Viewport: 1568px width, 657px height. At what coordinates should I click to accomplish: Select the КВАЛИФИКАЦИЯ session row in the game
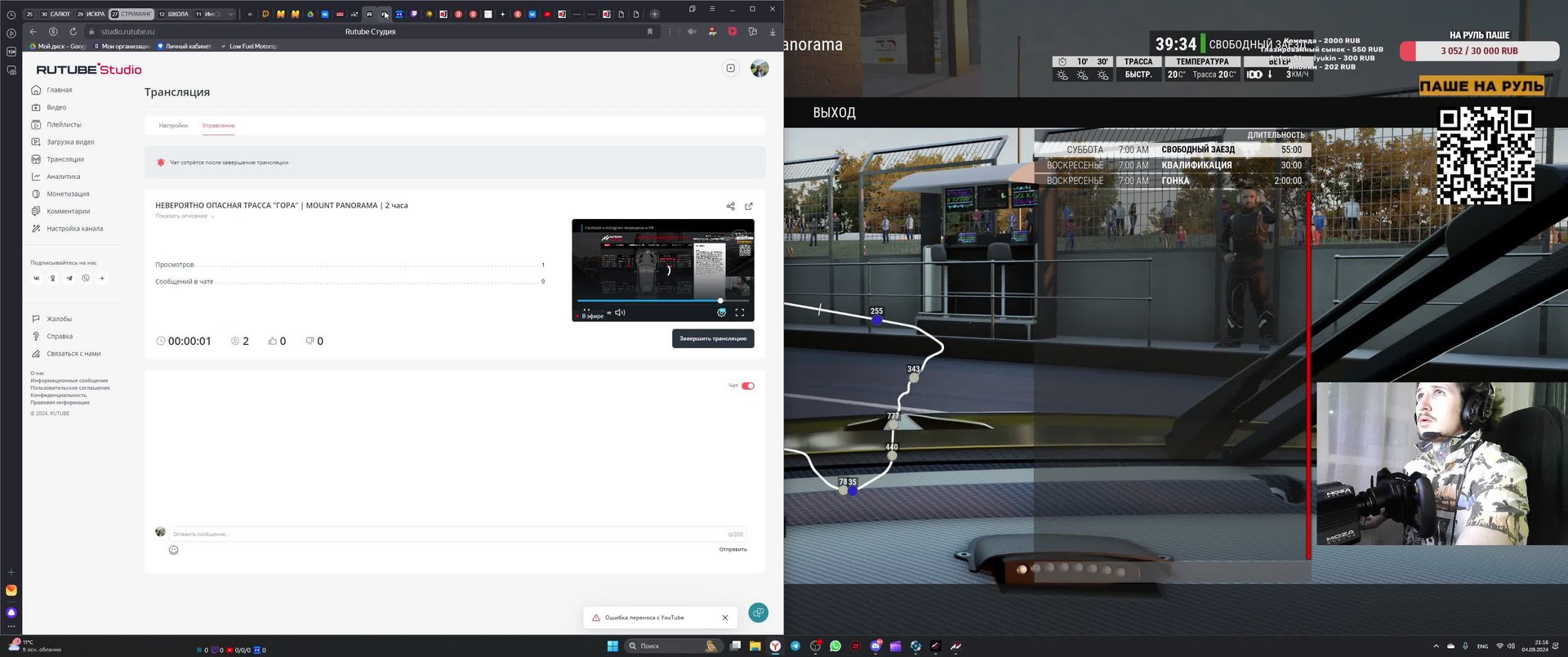[1174, 165]
